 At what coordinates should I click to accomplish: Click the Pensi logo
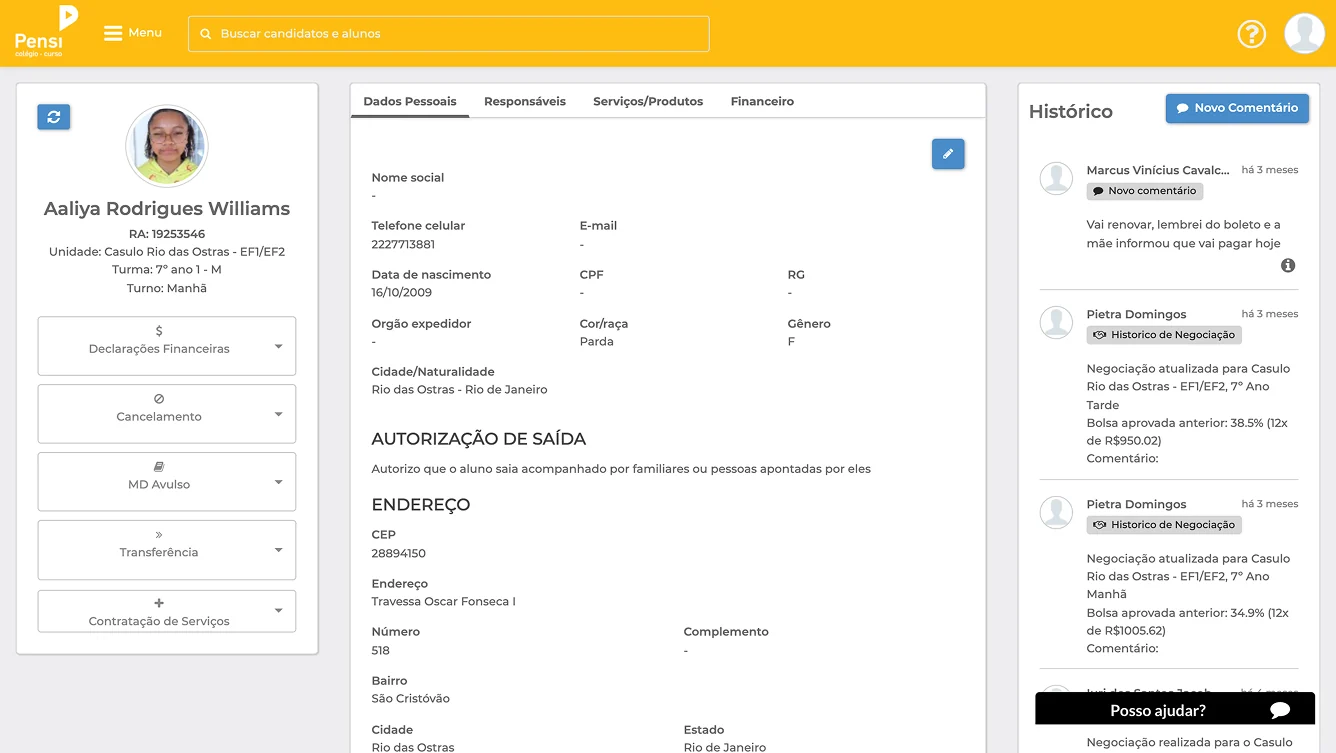[x=46, y=32]
